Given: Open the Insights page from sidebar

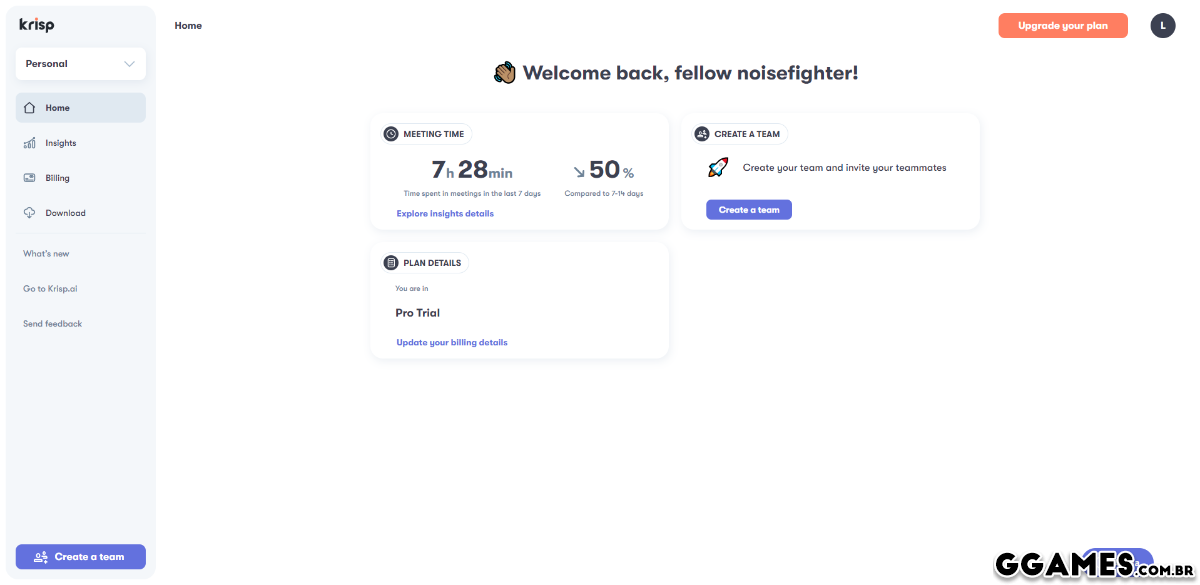Looking at the screenshot, I should 61,143.
